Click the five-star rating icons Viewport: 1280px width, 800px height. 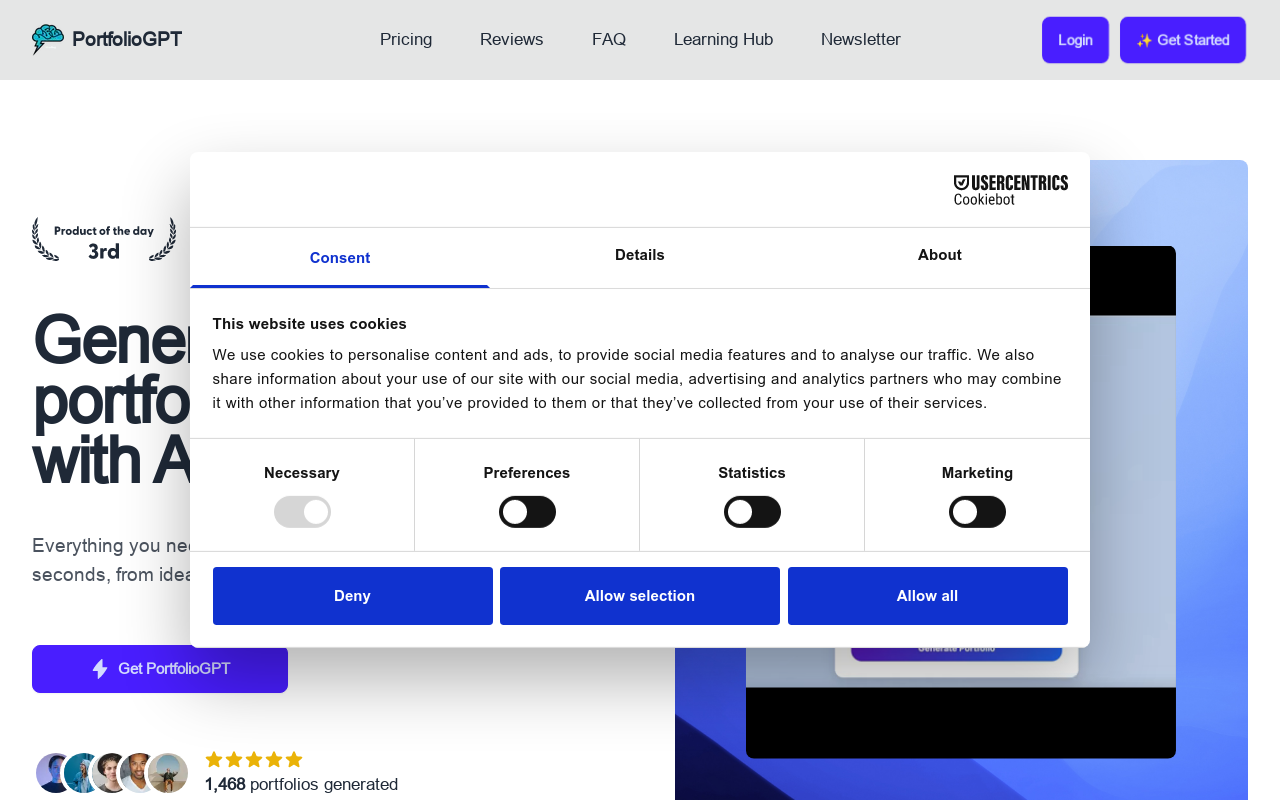254,760
